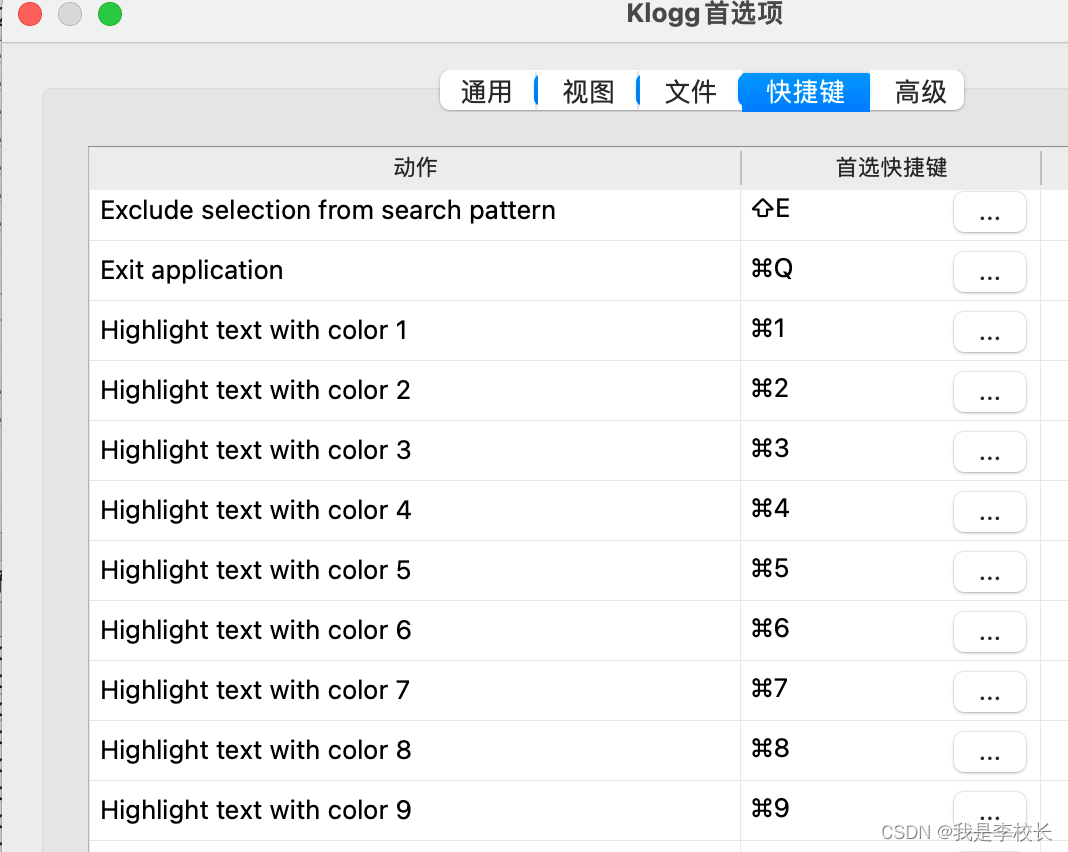Edit shortcut for Highlight text with color 7
The height and width of the screenshot is (852, 1068).
coord(989,692)
